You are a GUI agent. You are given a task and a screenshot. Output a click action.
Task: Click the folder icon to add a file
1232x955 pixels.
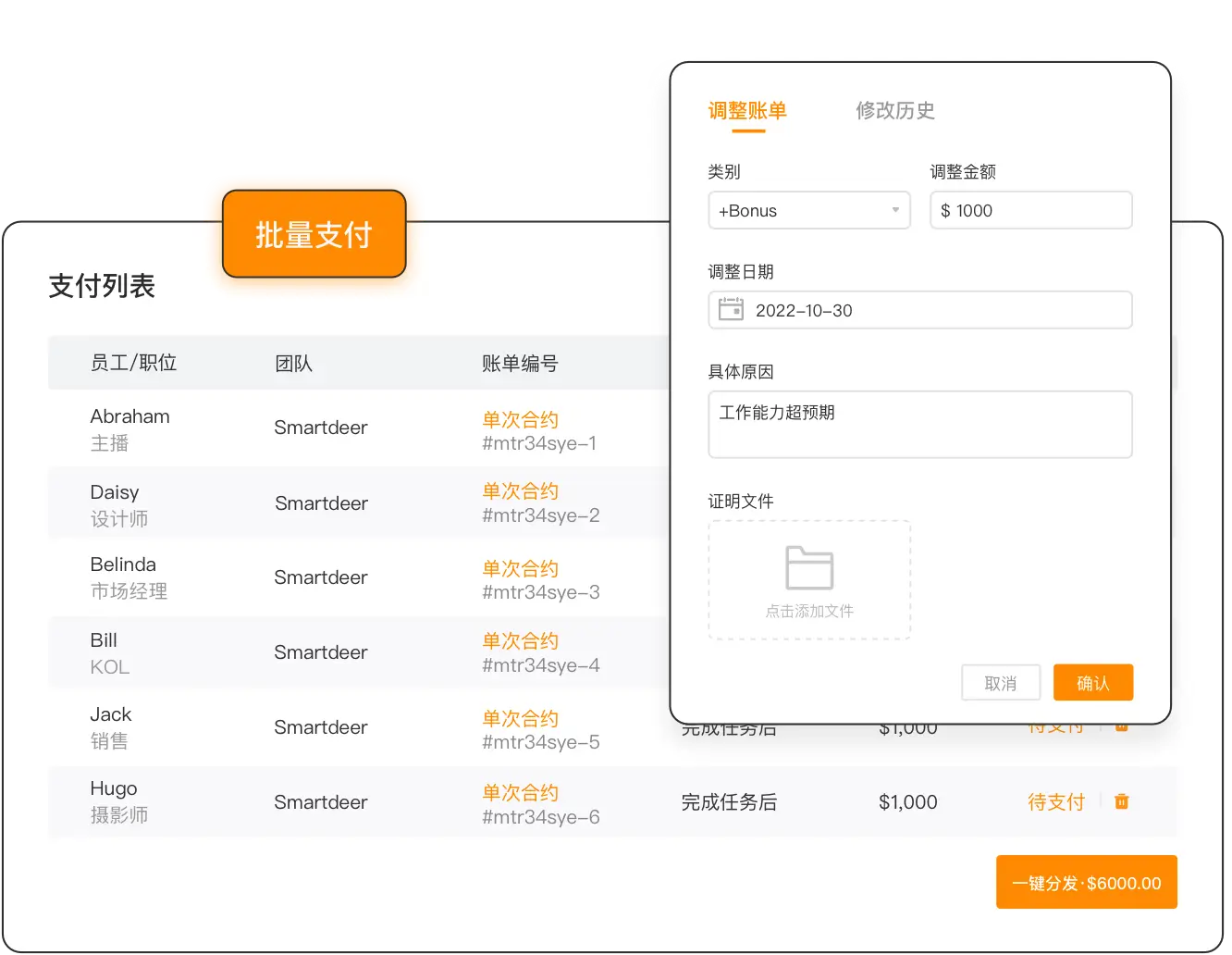coord(808,568)
